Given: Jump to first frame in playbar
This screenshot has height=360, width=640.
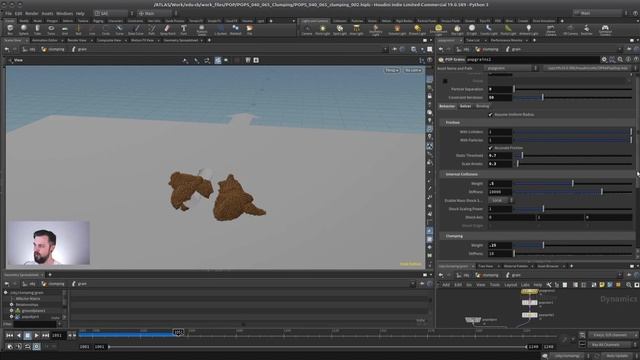Looking at the screenshot, I should (x=9, y=336).
